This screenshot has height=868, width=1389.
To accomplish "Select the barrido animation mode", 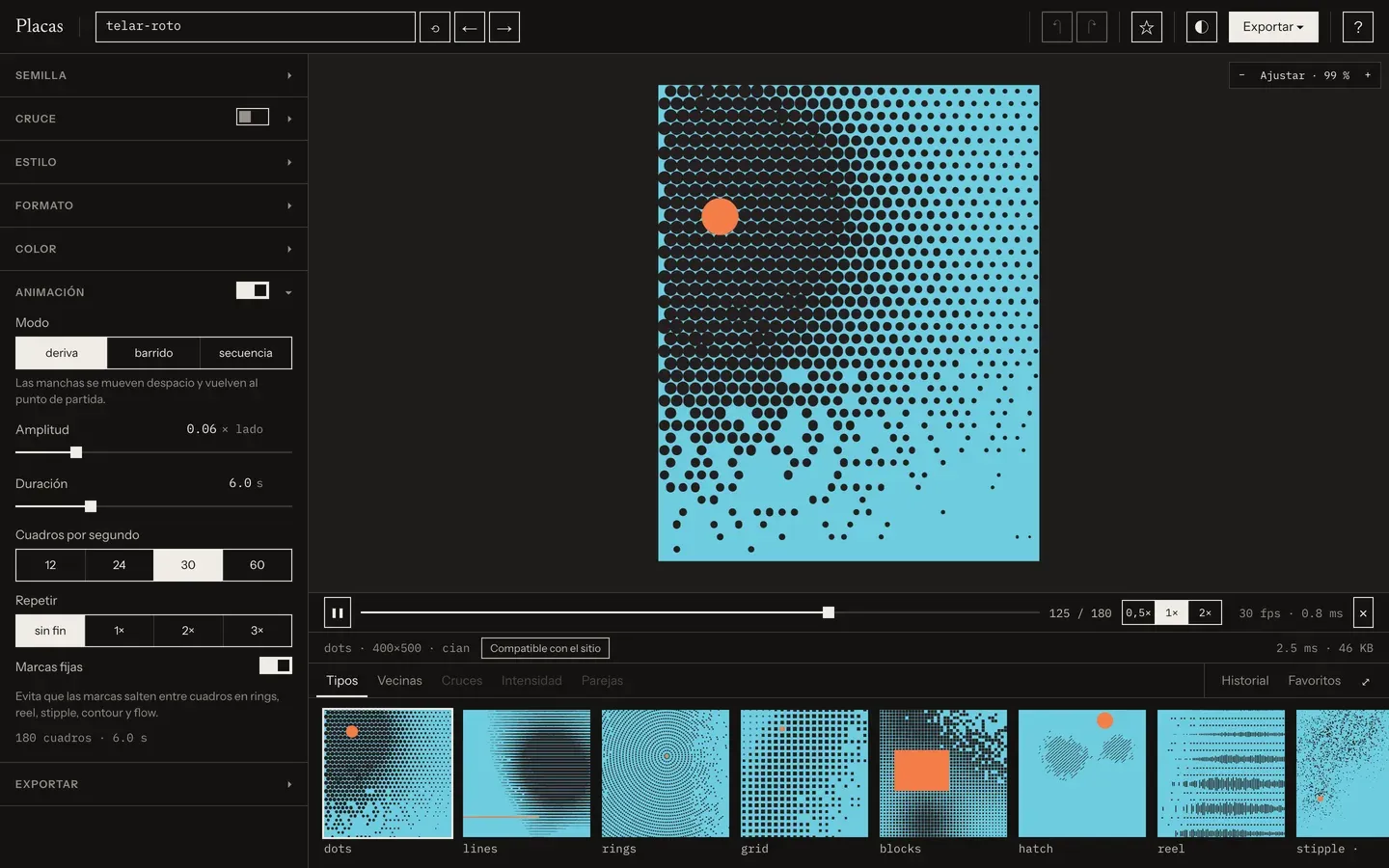I will click(x=153, y=353).
